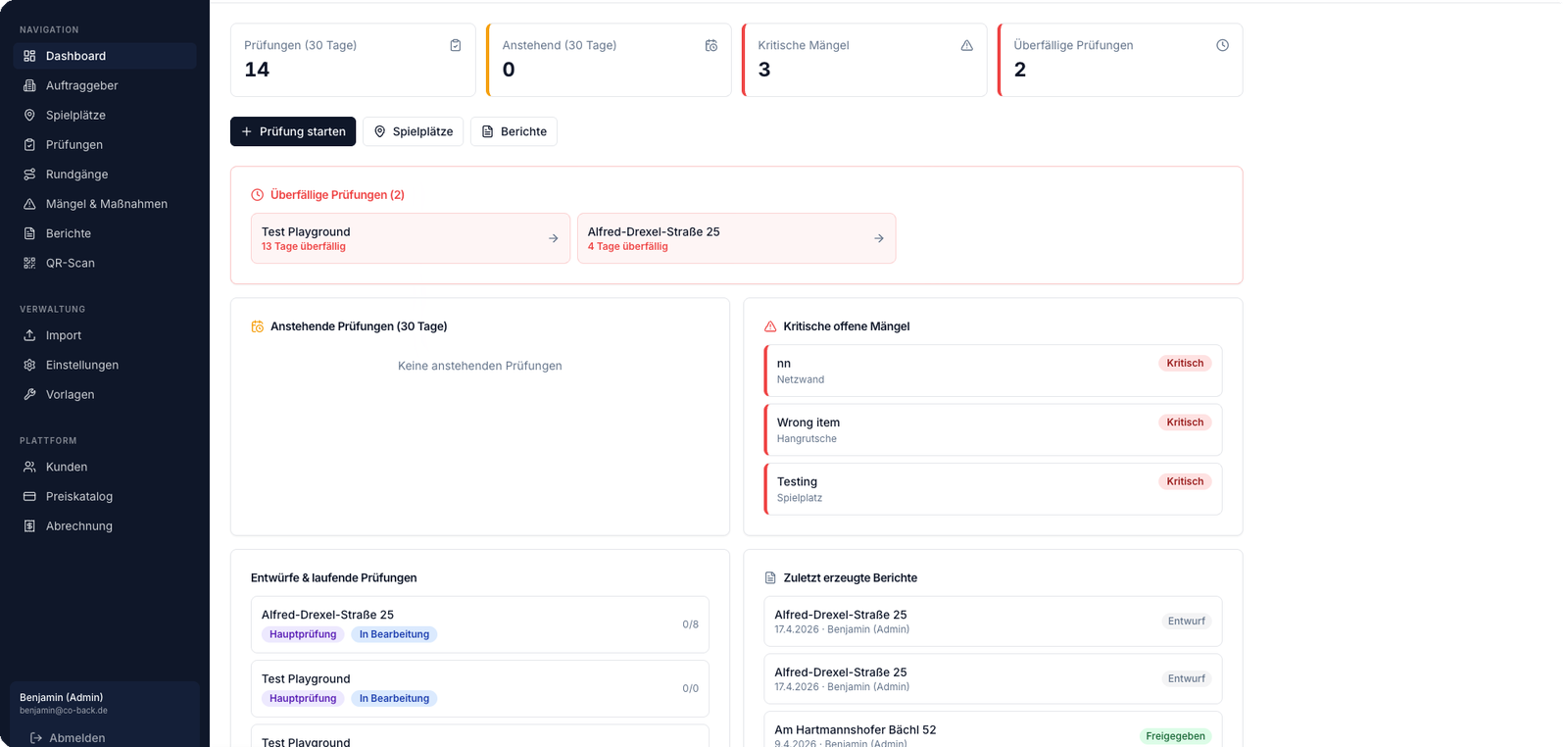This screenshot has height=747, width=1568.
Task: Open Alfred-Drexel-Straße 25 overdue arrow
Action: 879,238
